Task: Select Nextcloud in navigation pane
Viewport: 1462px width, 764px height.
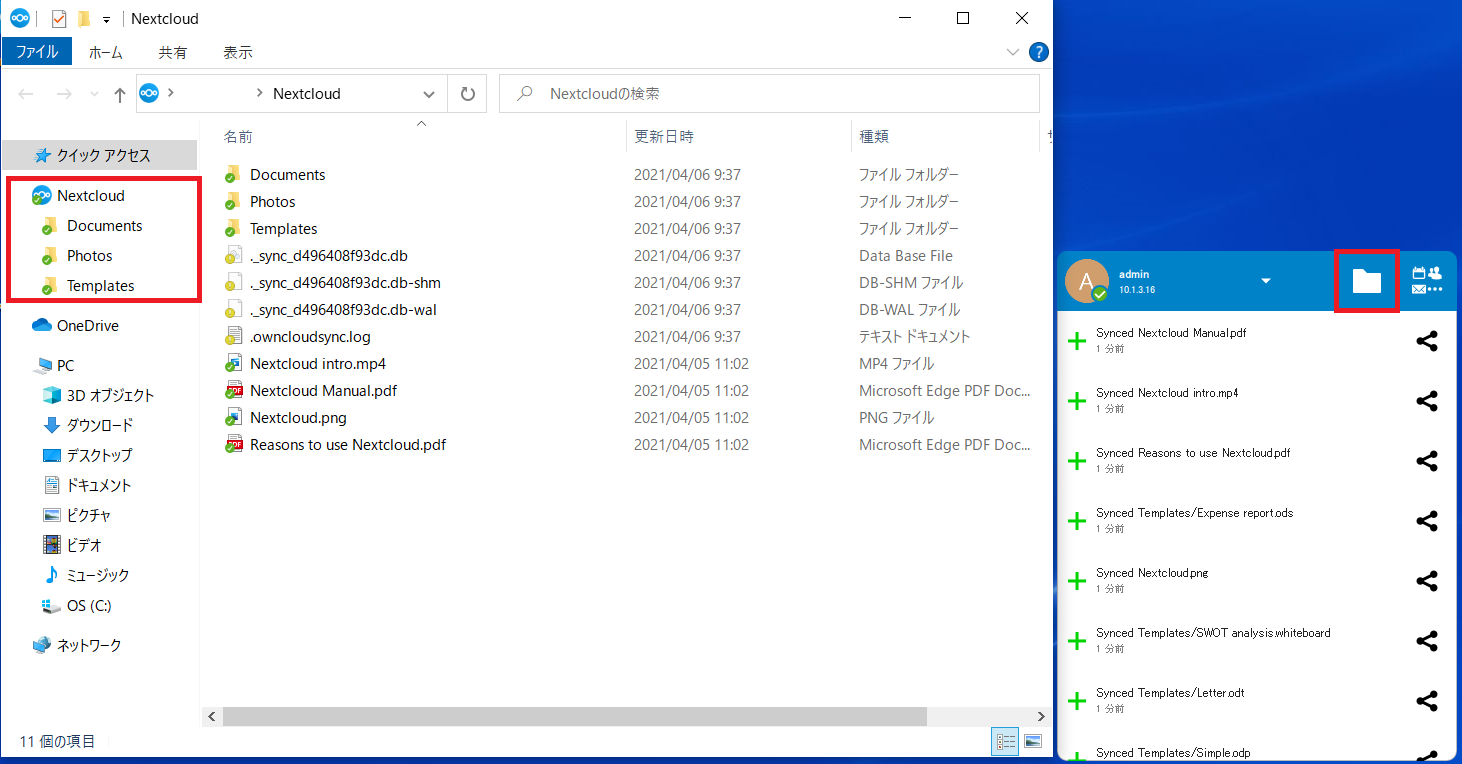Action: pos(91,196)
